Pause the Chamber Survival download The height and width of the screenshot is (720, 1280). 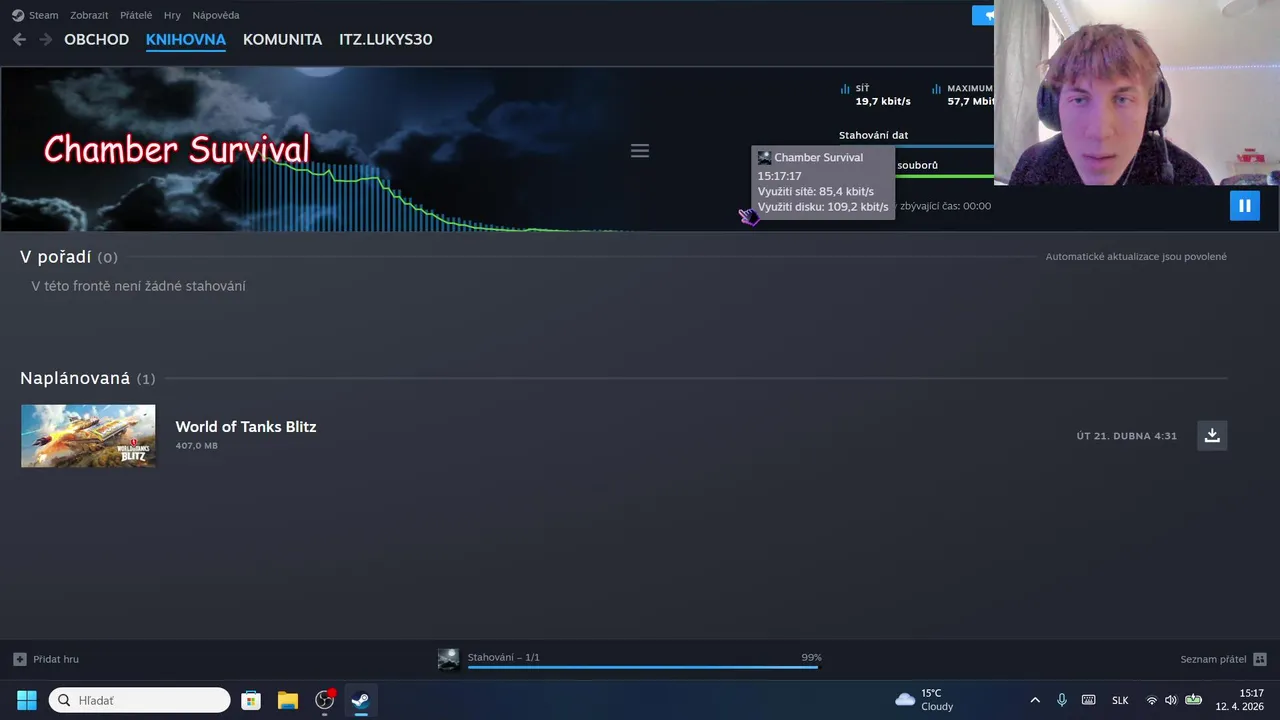[x=1245, y=206]
